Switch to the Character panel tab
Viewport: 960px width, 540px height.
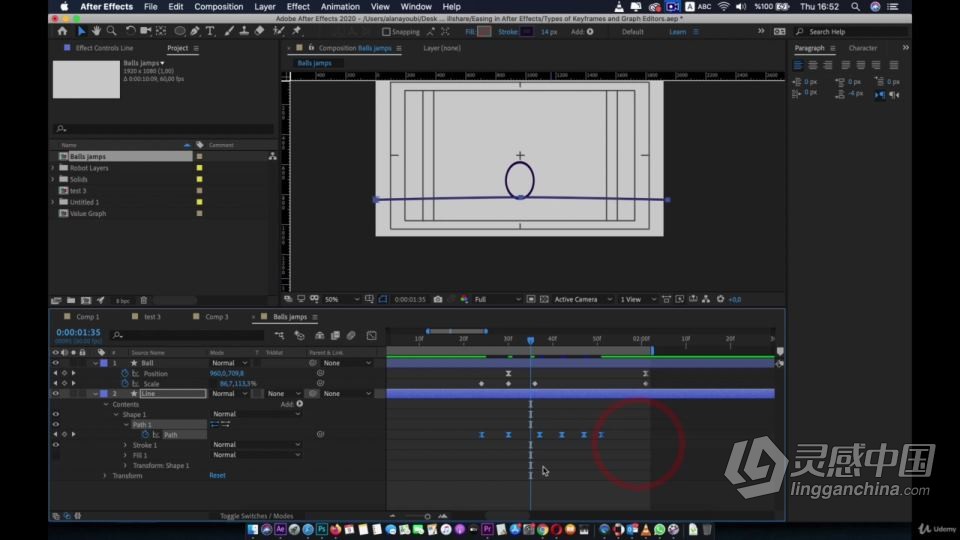tap(863, 48)
